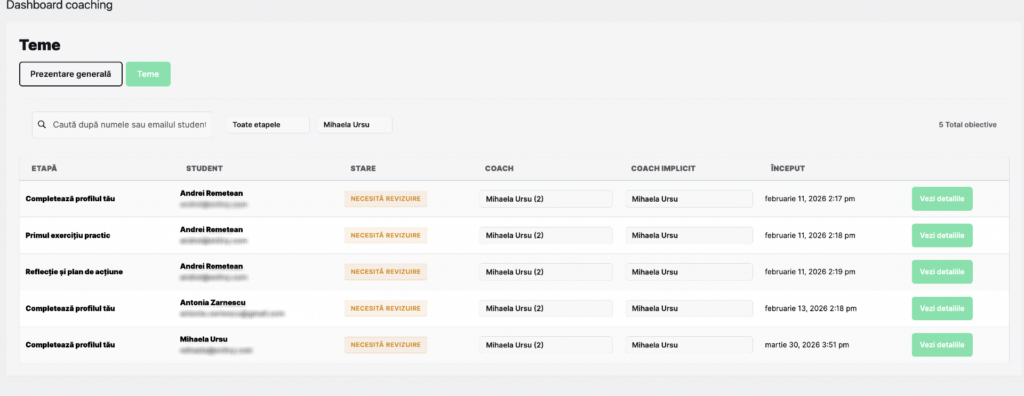Click Vezi detaliile for Reflecție și plan de acțiune
The height and width of the screenshot is (396, 1024).
pos(942,271)
